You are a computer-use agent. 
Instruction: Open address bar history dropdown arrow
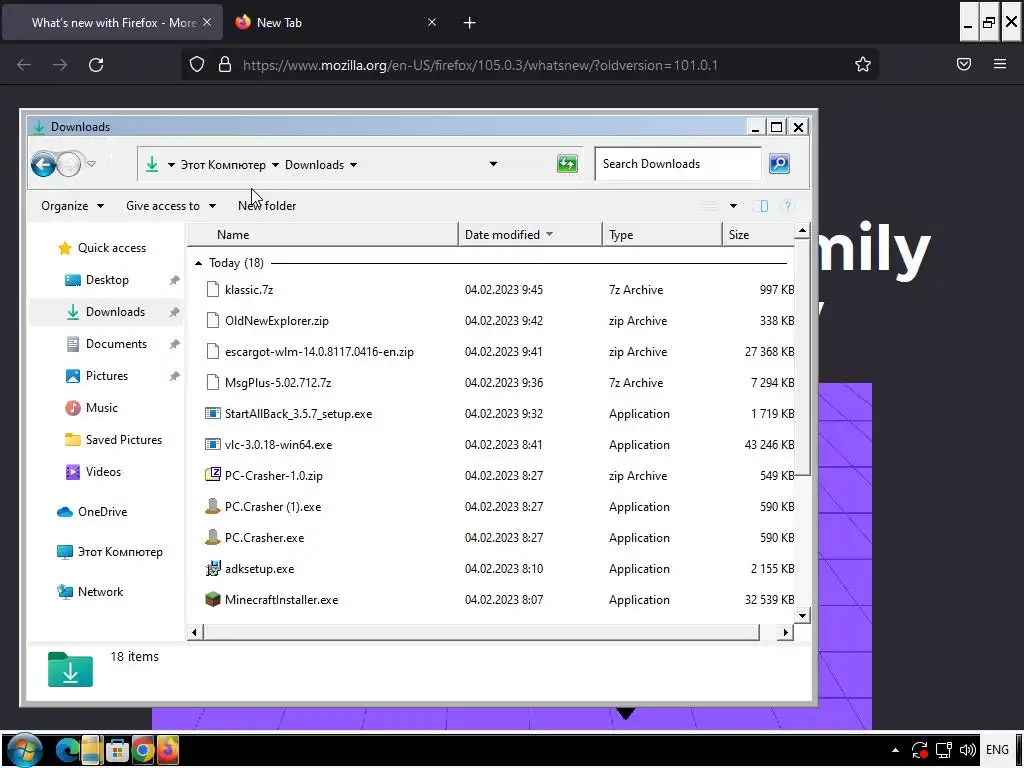(x=493, y=165)
